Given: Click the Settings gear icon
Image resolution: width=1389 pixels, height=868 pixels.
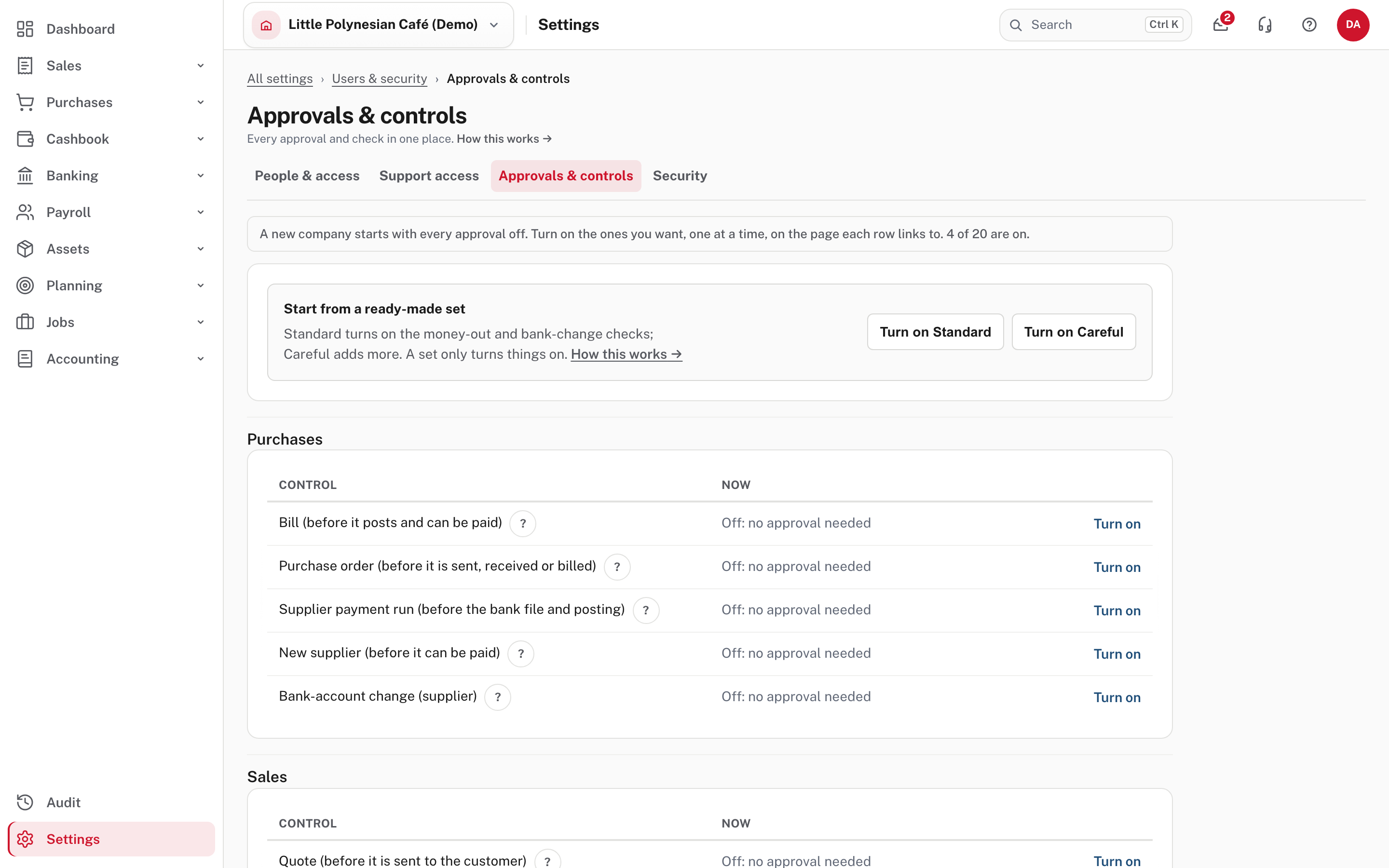Looking at the screenshot, I should click(x=25, y=839).
